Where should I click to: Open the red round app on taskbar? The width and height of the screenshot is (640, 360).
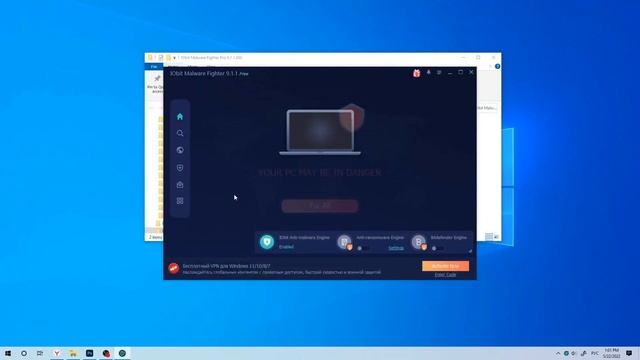(x=106, y=353)
